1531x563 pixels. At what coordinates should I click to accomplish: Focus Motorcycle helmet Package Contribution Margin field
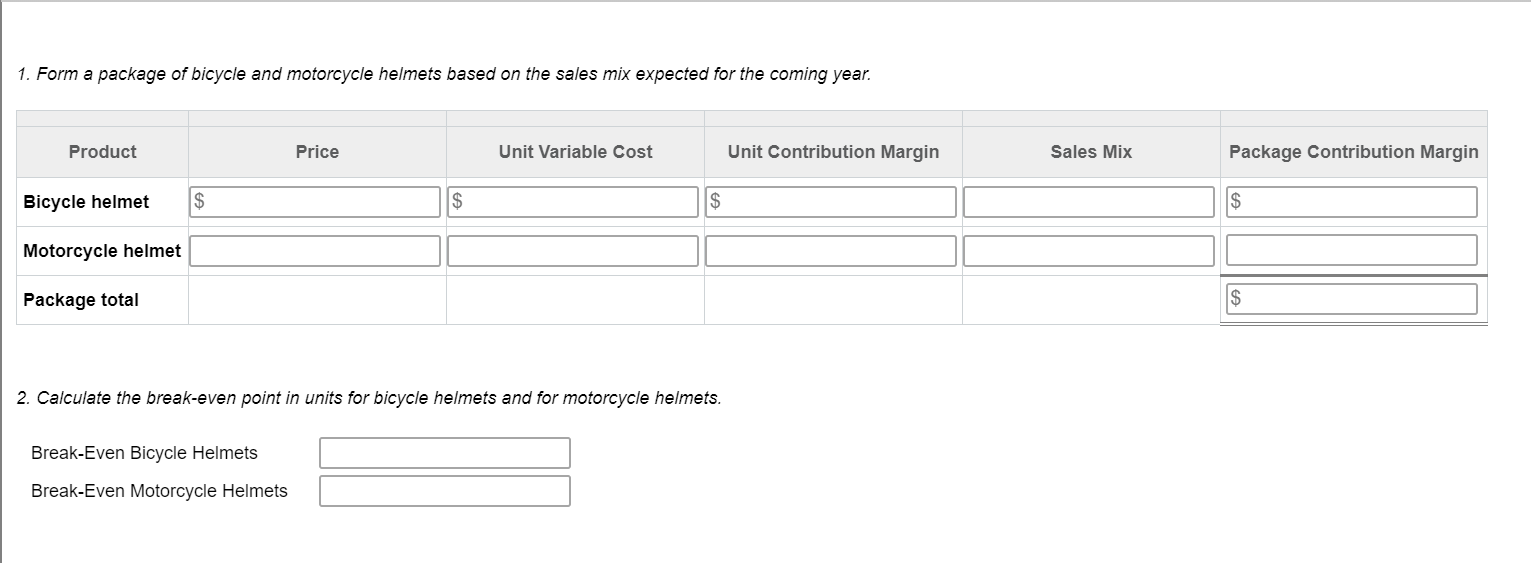pos(1352,250)
